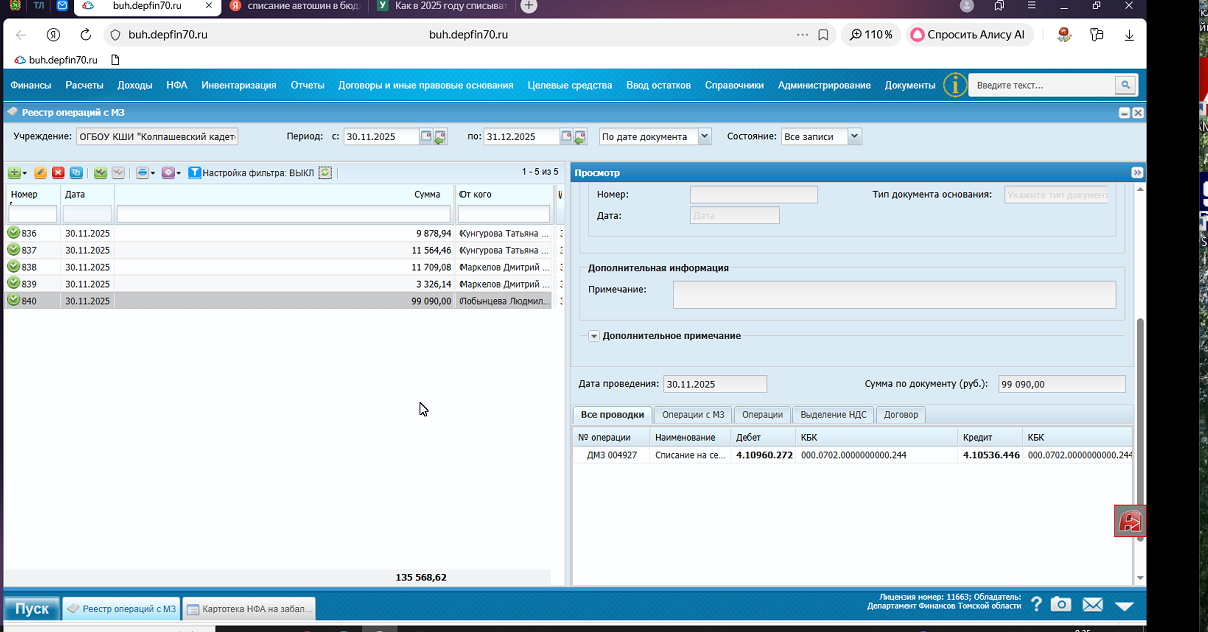Click the white down-arrow icon in footer
1208x632 pixels.
click(1124, 605)
